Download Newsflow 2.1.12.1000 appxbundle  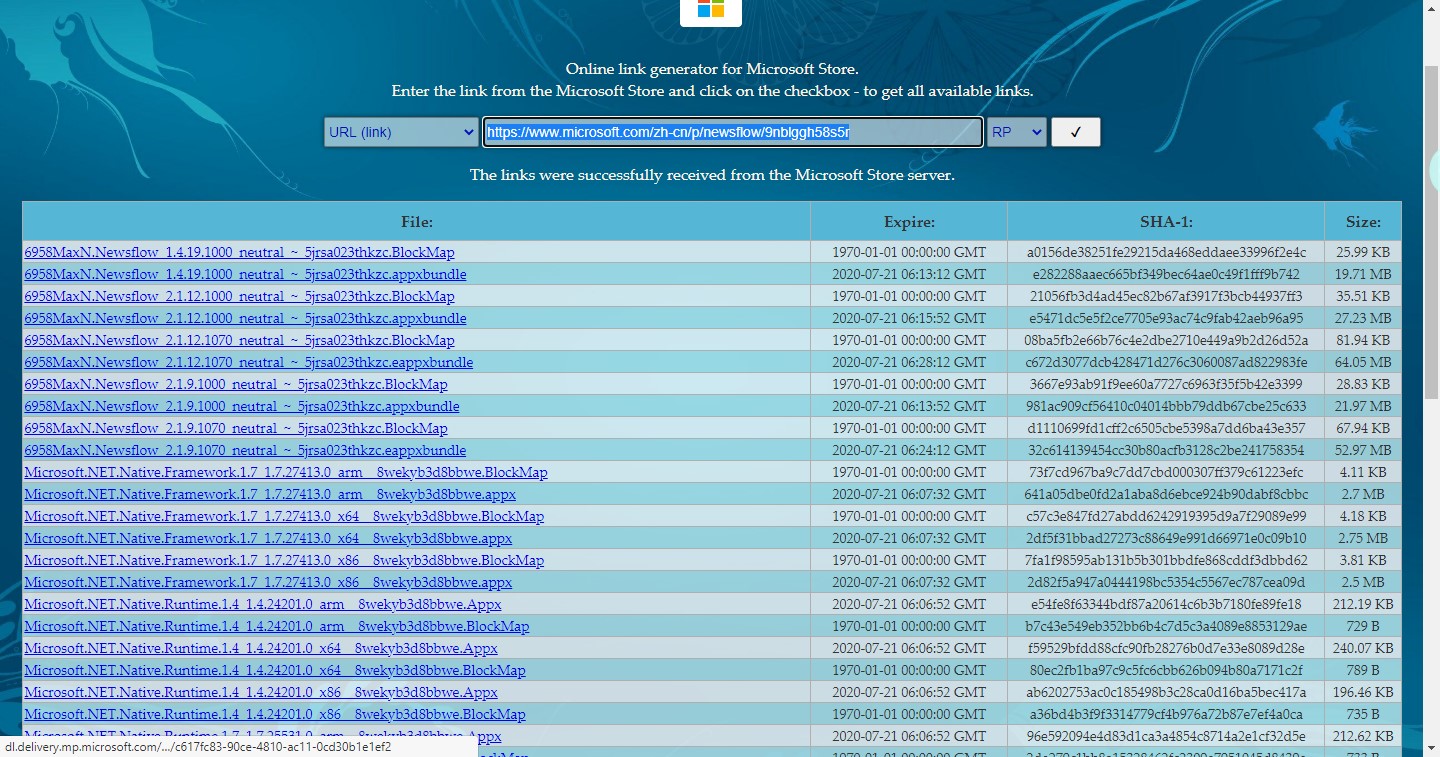coord(245,318)
